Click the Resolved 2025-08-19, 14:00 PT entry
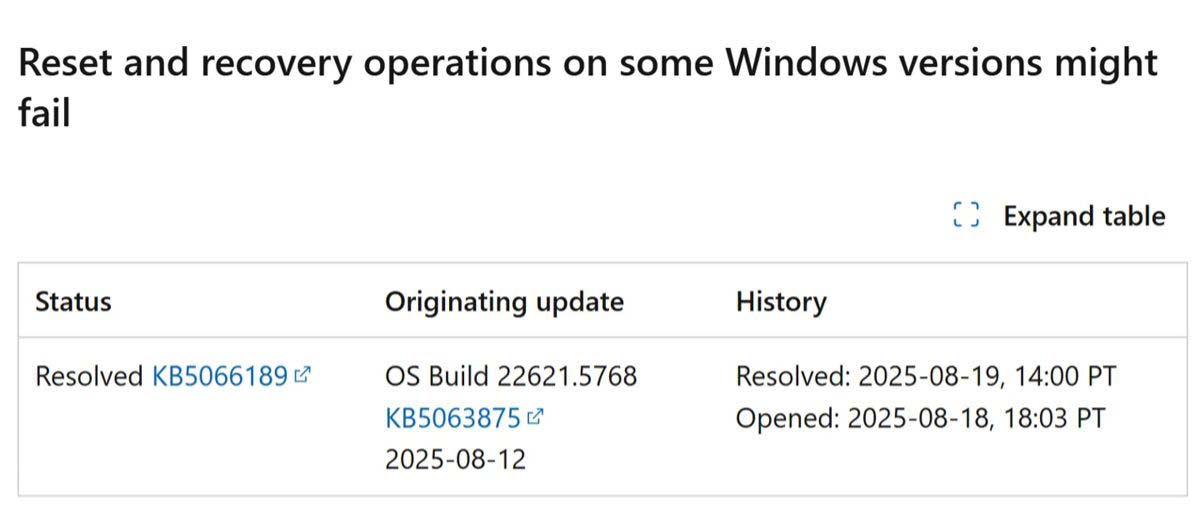The width and height of the screenshot is (1200, 518). click(x=926, y=377)
